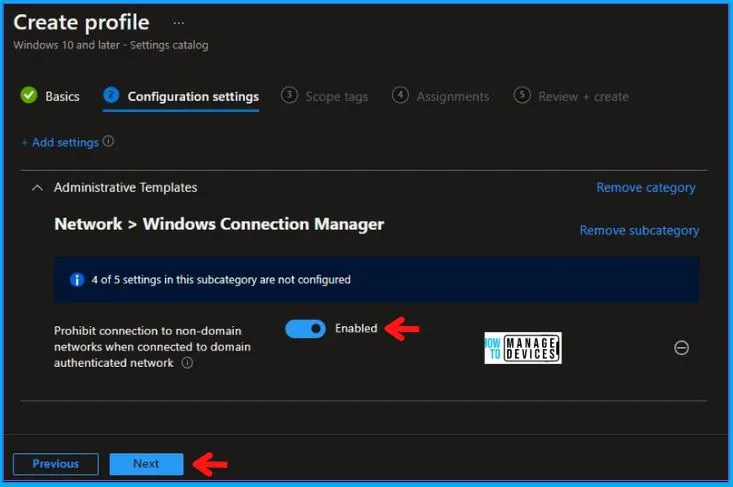The height and width of the screenshot is (487, 733).
Task: Click 'Network > Windows Connection Manager' heading
Action: pos(219,224)
